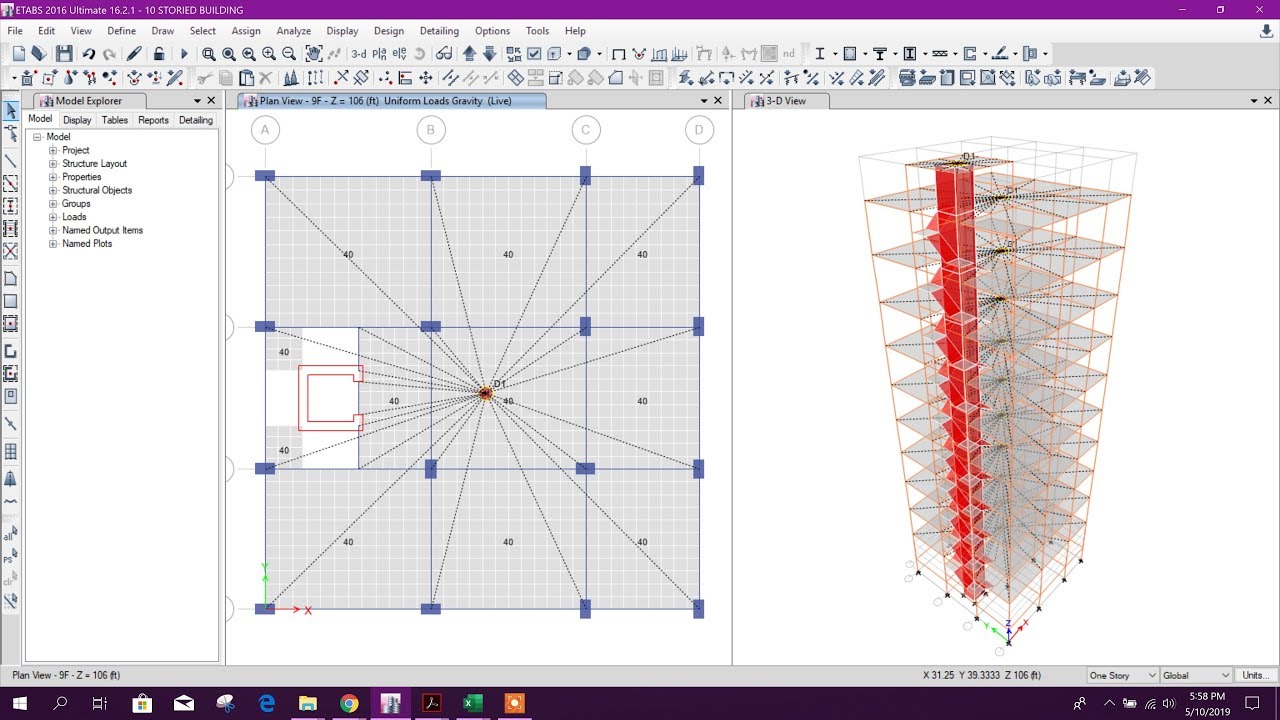Screen dimensions: 1280x720
Task: Open Plan View window options dropdown arrow
Action: [704, 101]
